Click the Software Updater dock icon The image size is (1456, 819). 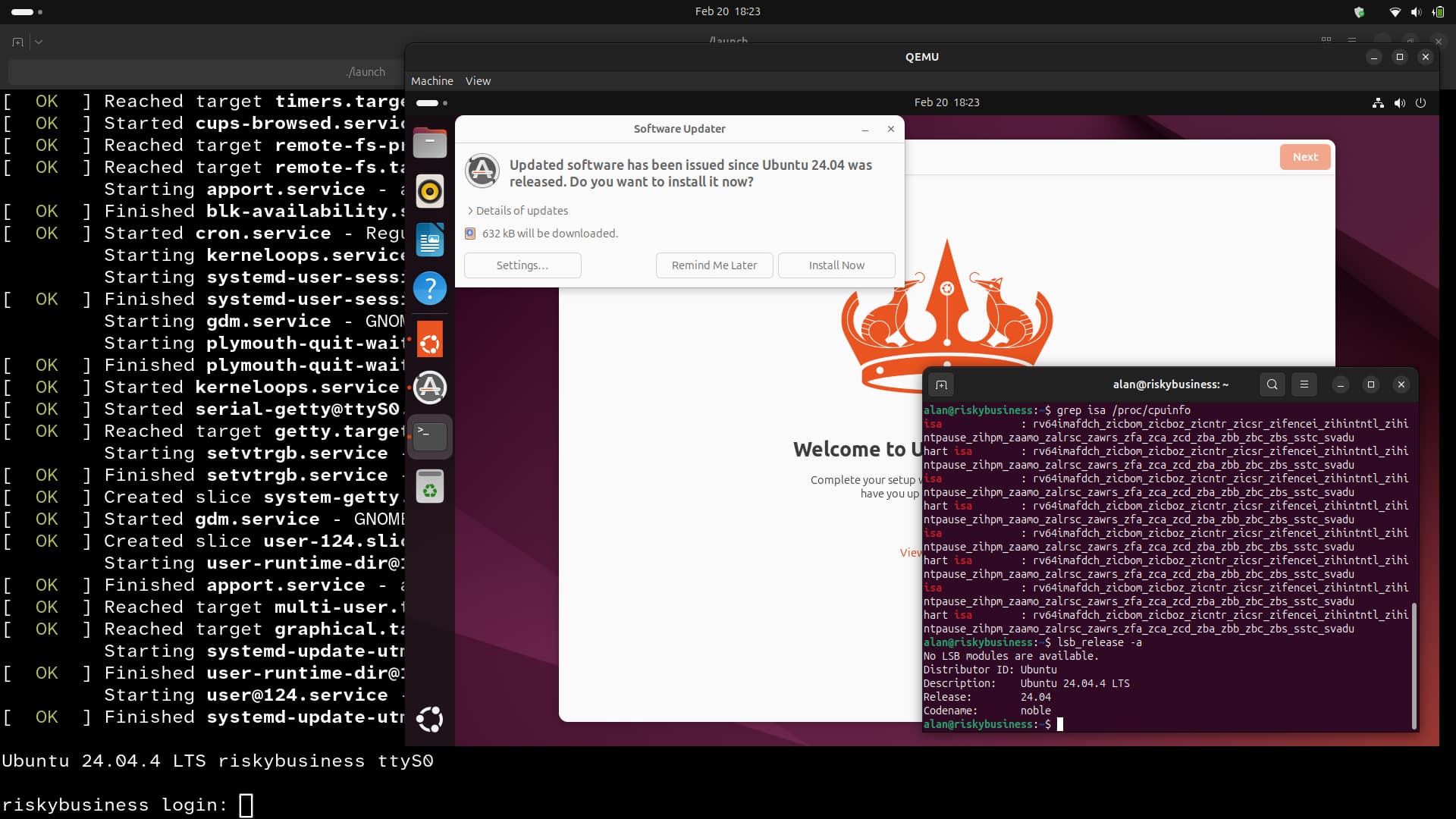(429, 388)
